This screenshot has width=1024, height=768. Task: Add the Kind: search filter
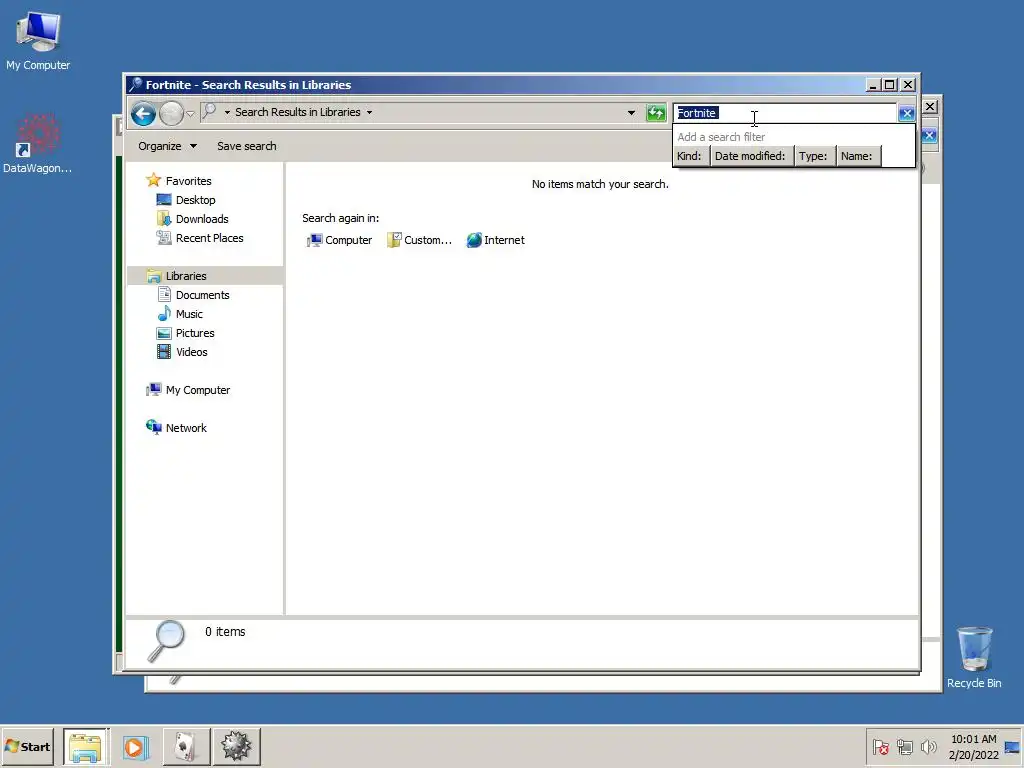pos(689,156)
